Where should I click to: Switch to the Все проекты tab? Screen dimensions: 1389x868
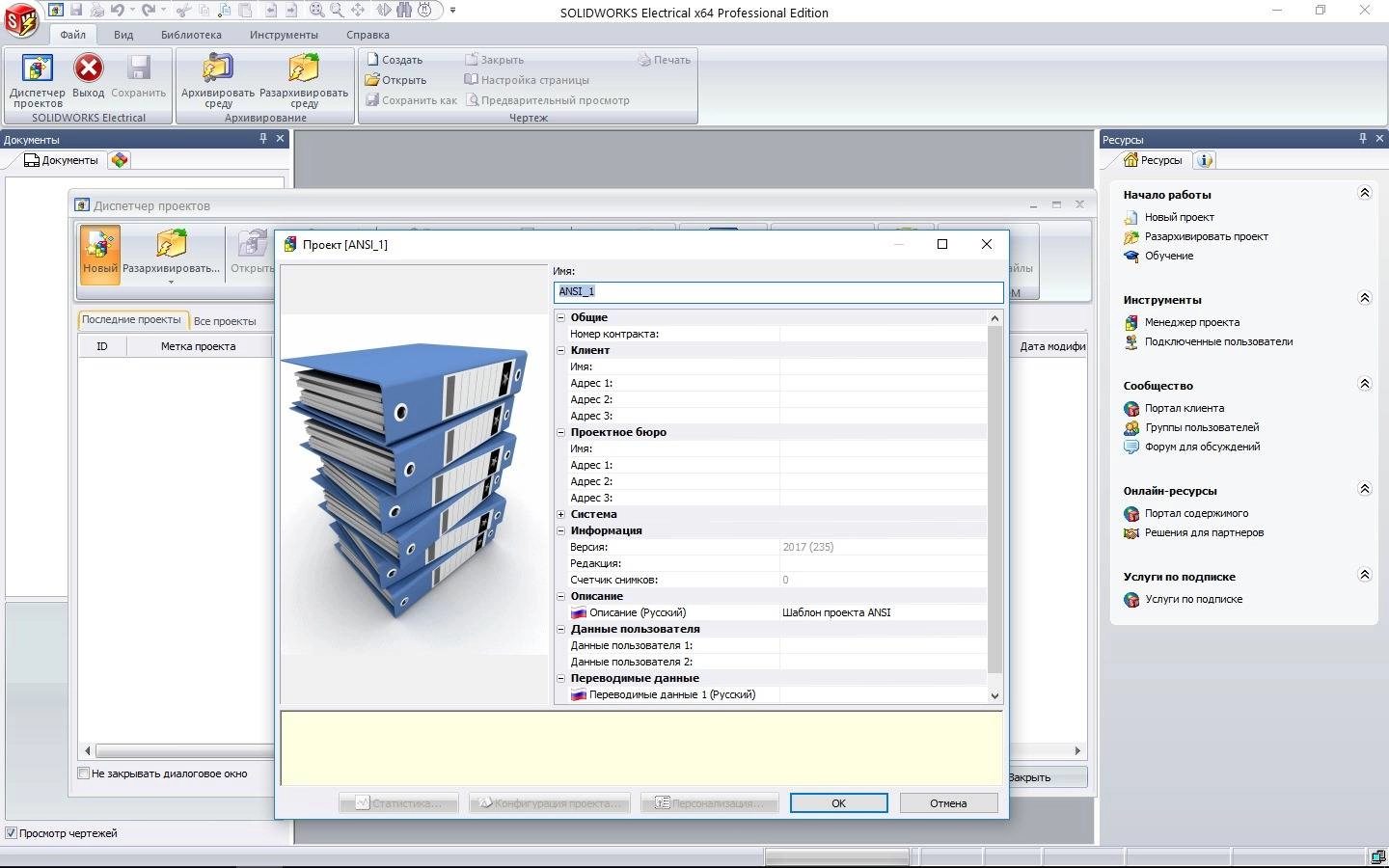point(225,321)
